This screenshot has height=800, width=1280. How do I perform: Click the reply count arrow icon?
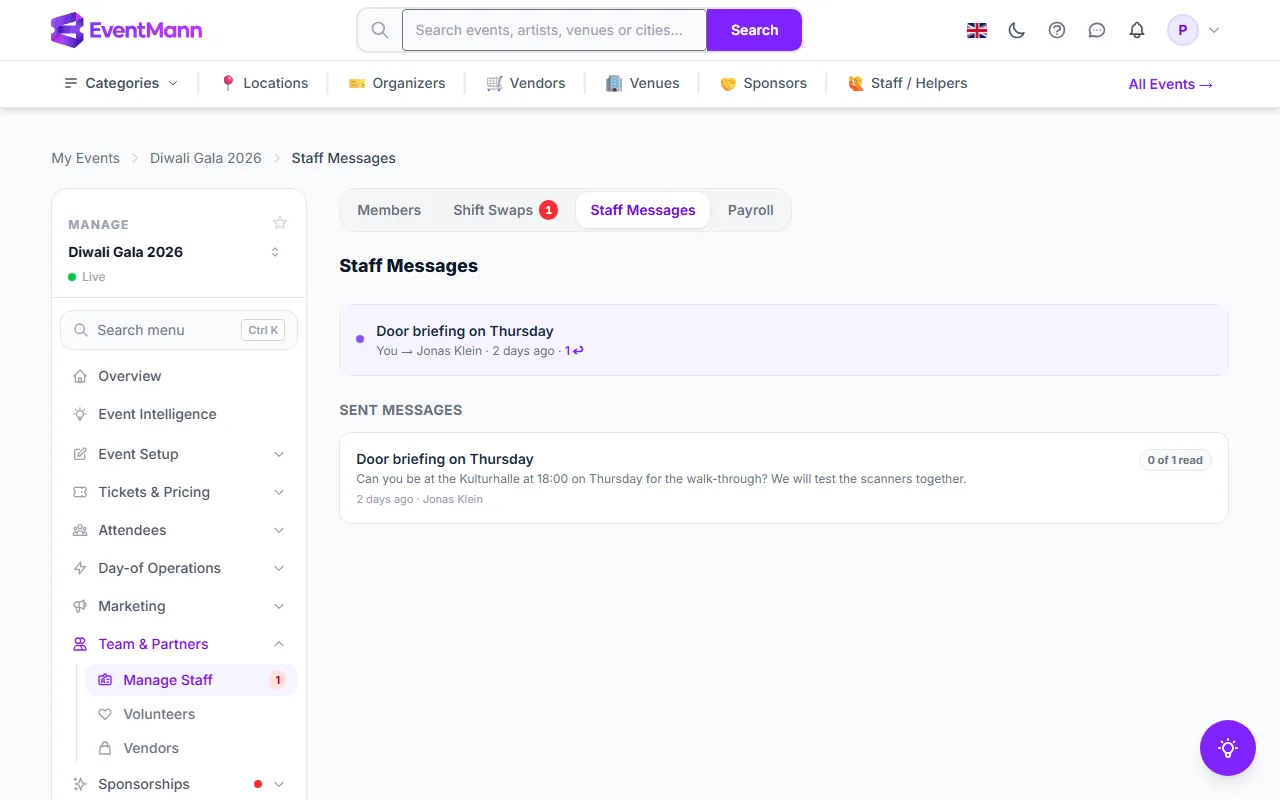click(578, 351)
